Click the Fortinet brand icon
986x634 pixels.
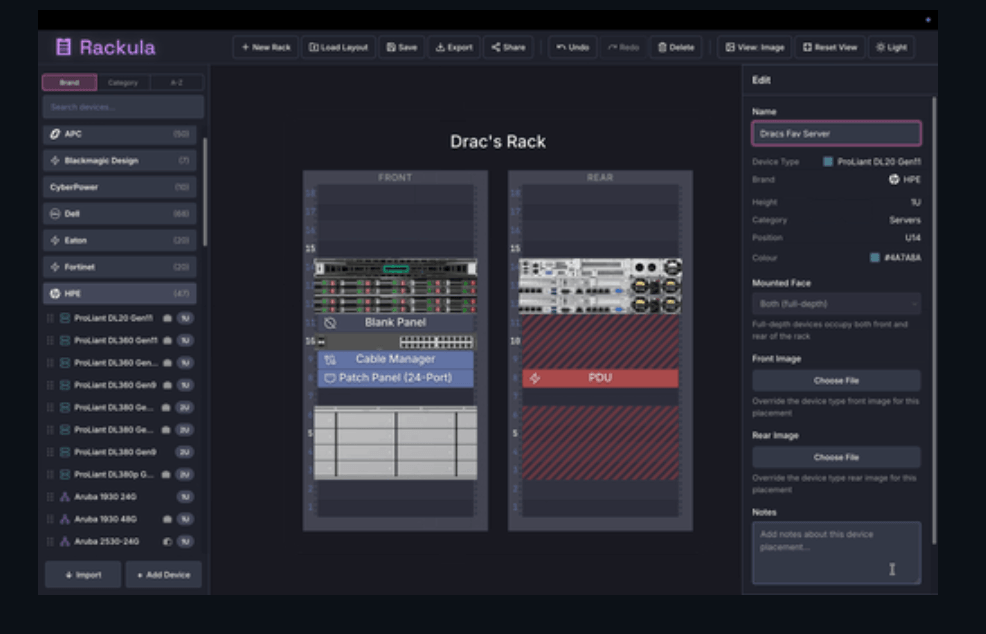(x=55, y=267)
